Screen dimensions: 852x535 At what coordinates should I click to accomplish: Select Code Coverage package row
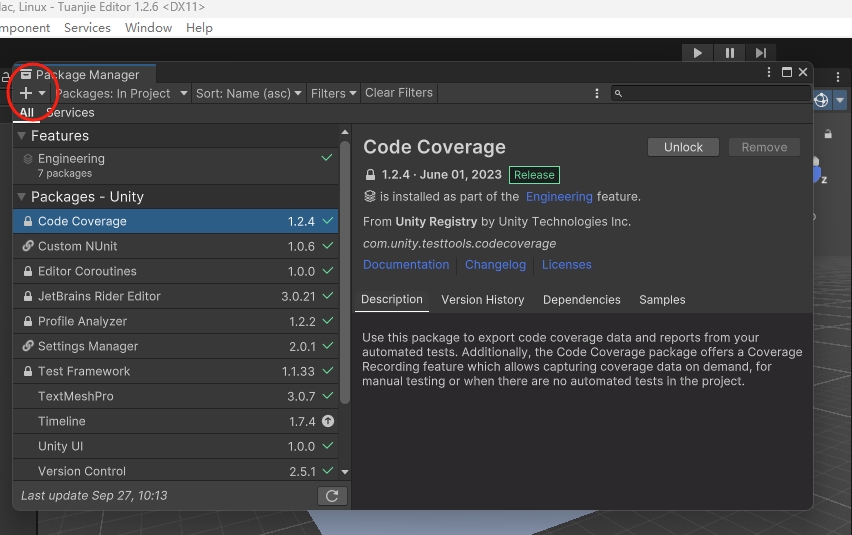(x=176, y=221)
